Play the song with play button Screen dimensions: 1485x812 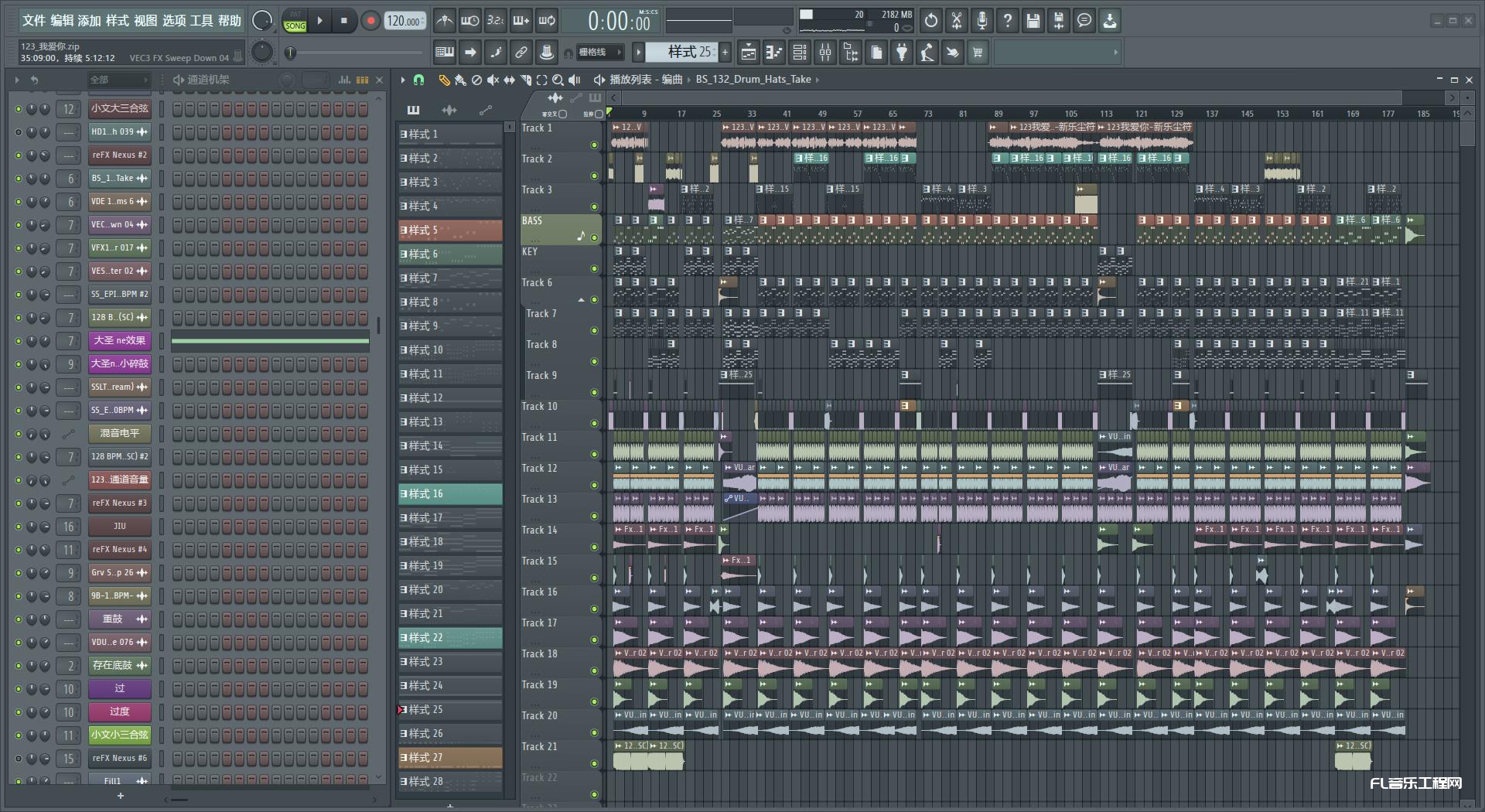[319, 21]
